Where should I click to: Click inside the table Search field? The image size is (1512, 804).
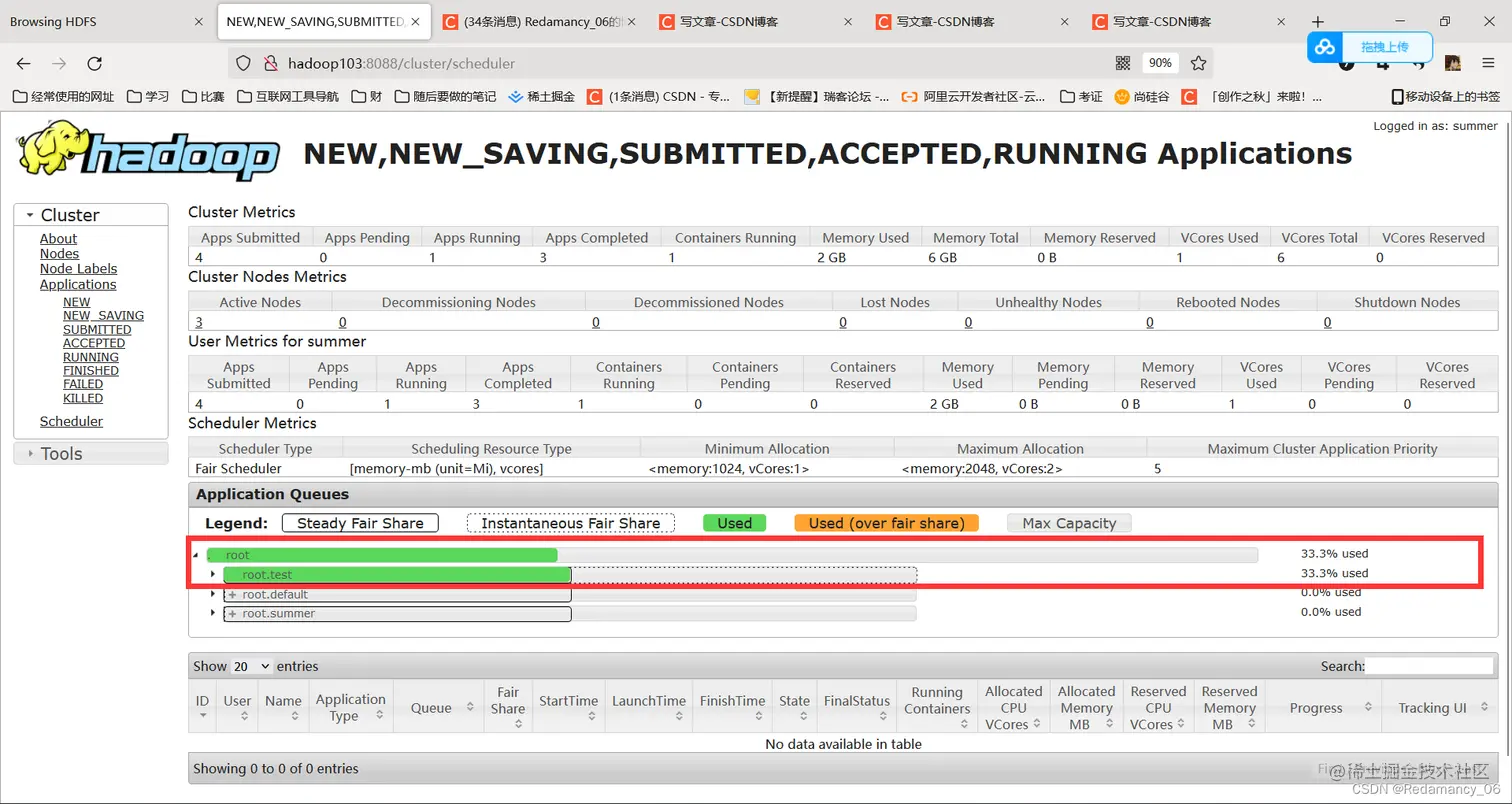[1429, 666]
